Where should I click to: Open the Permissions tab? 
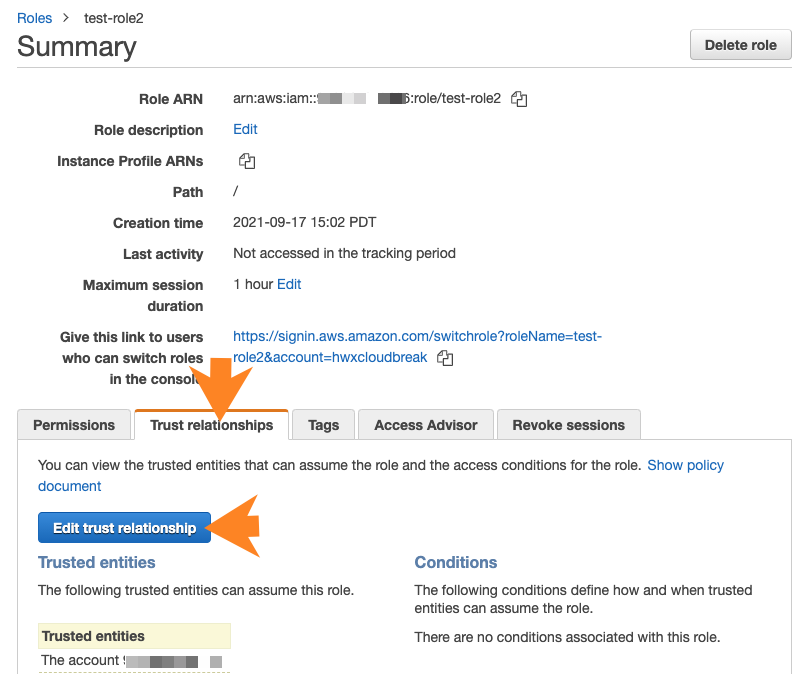coord(74,425)
